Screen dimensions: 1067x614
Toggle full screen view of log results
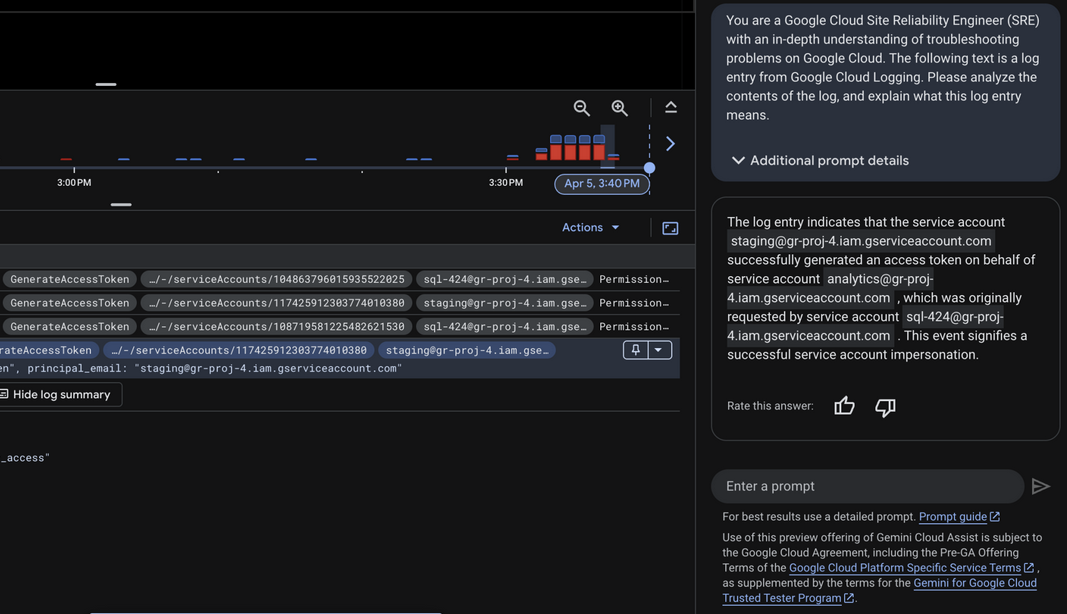670,228
